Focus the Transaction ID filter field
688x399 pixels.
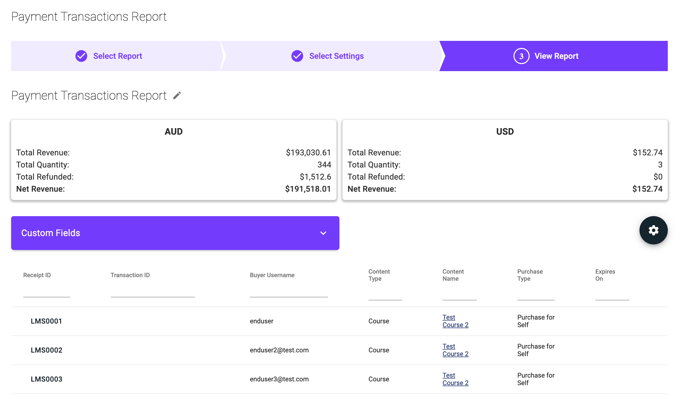click(153, 291)
